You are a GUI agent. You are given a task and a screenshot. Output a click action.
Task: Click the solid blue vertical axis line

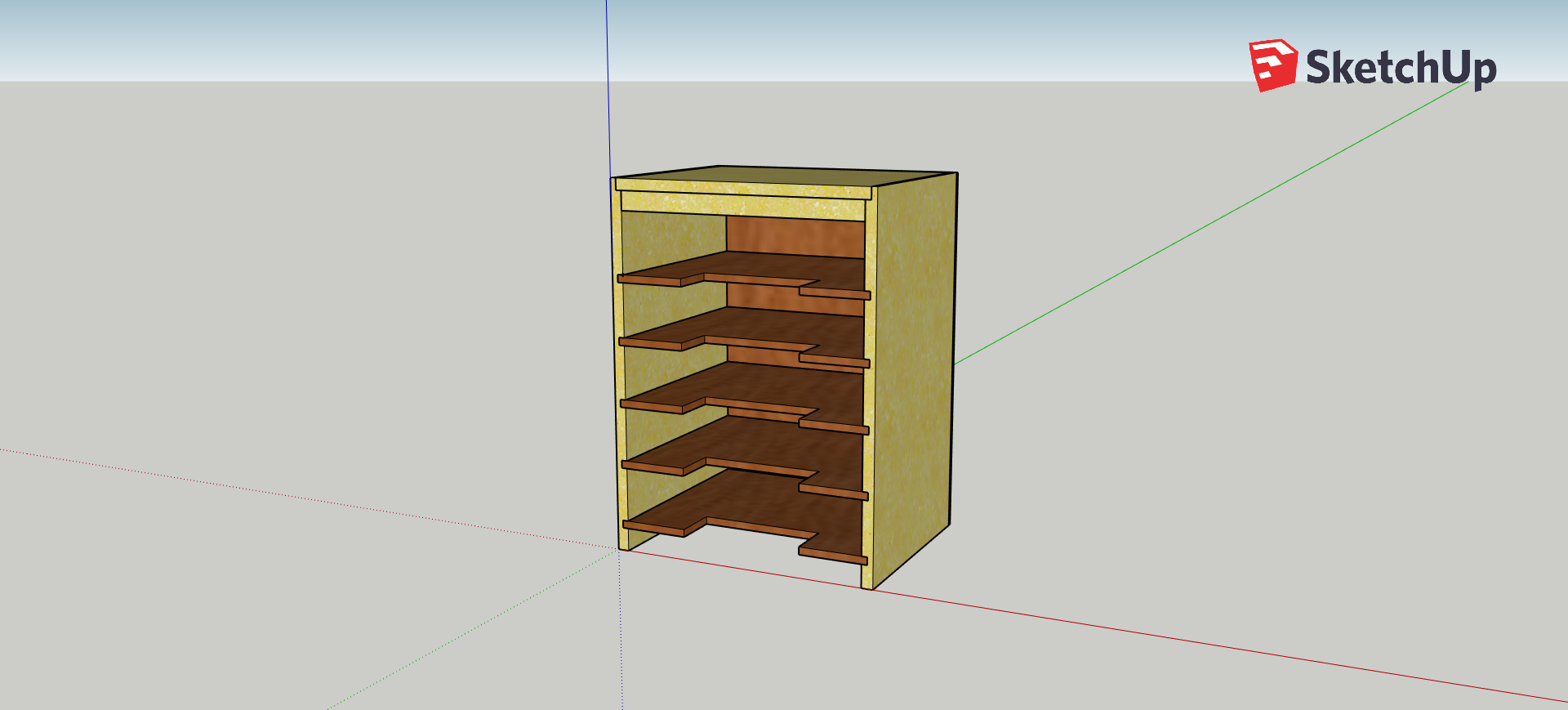(x=608, y=82)
